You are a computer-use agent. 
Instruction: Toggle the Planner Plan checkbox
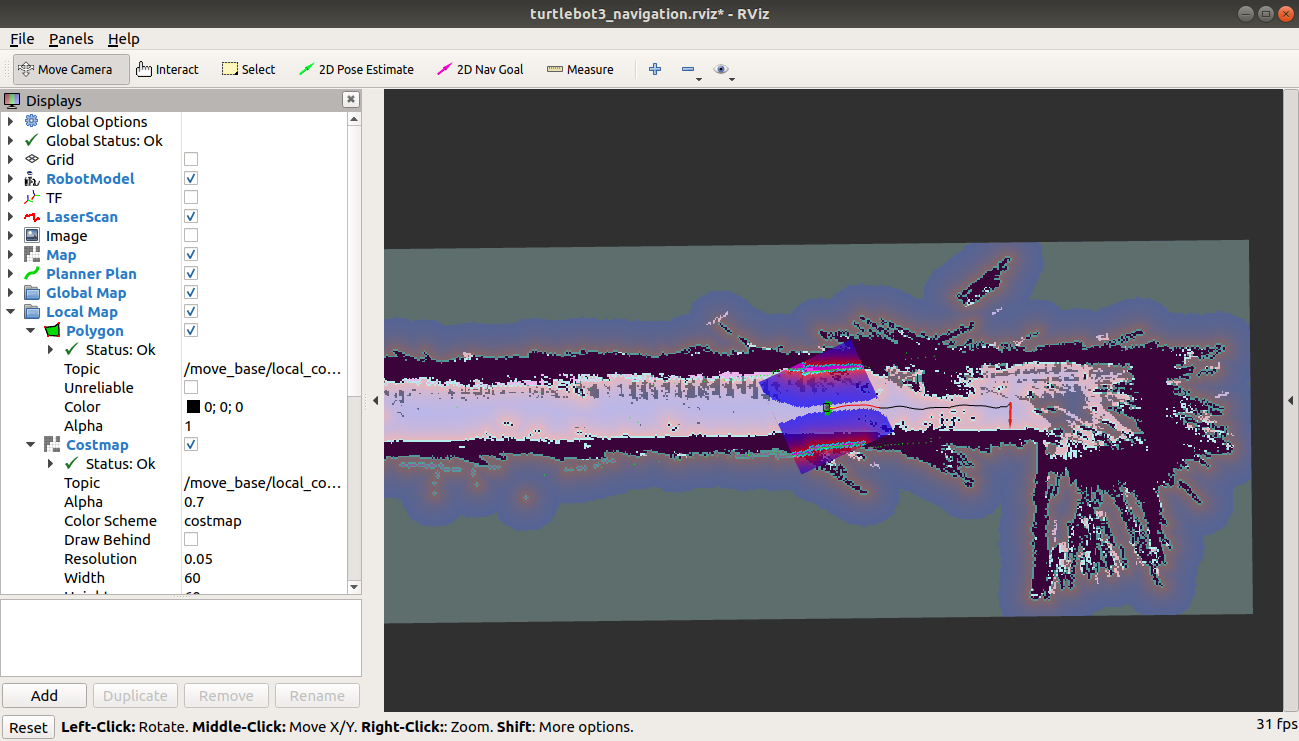point(191,273)
